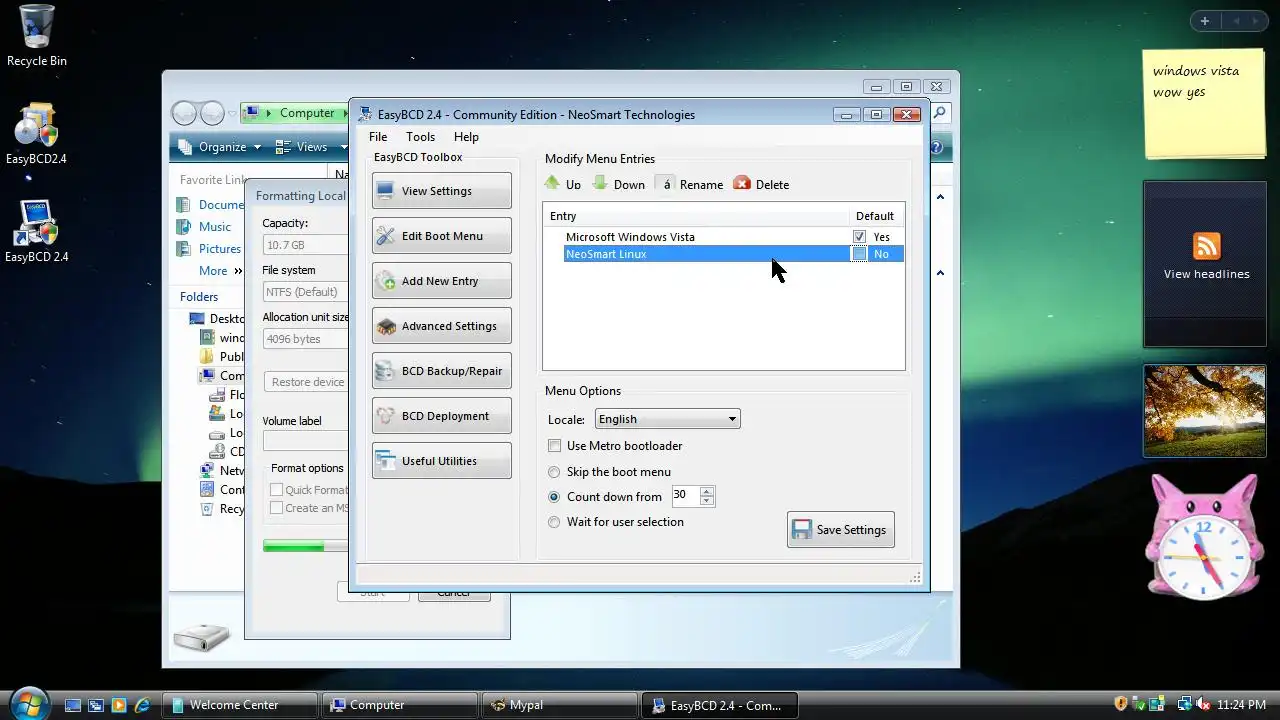This screenshot has height=720, width=1280.
Task: Open the Windows Start orb
Action: 28,703
